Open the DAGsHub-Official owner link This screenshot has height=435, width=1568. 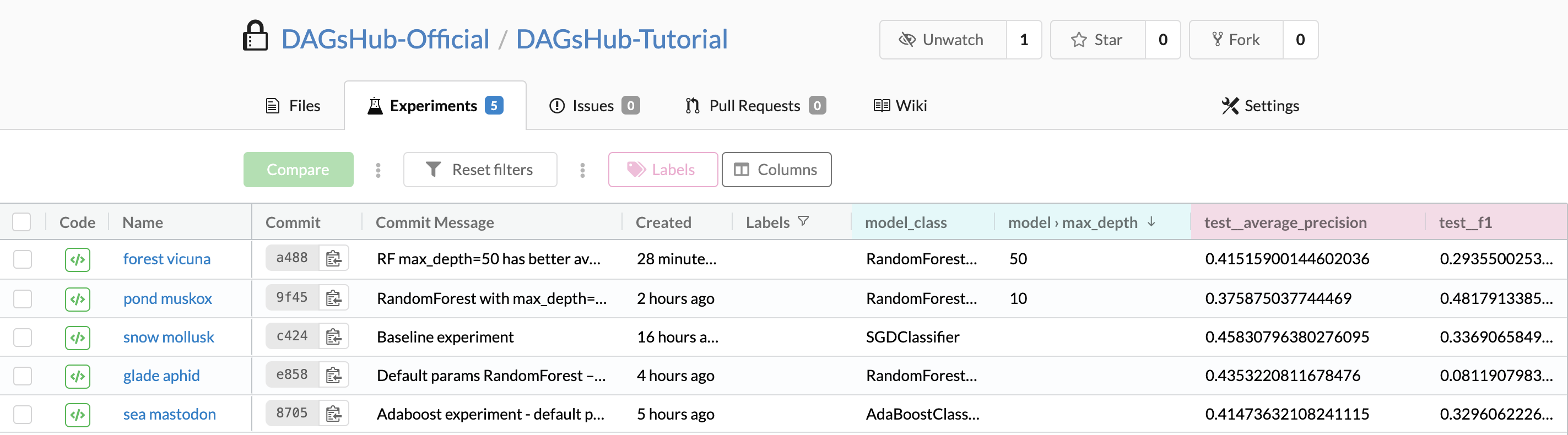385,40
